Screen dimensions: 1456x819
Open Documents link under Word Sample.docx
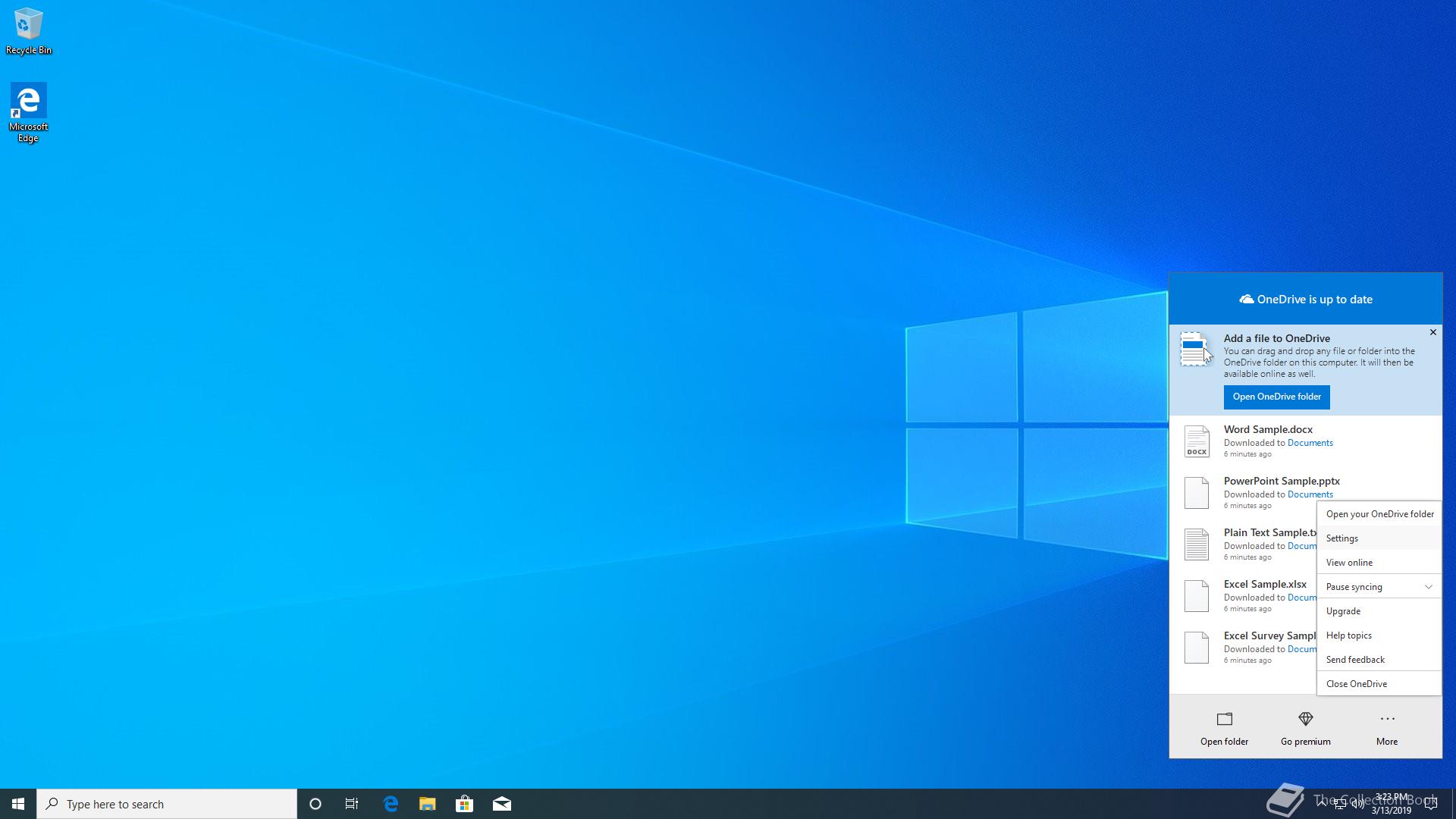coord(1310,443)
